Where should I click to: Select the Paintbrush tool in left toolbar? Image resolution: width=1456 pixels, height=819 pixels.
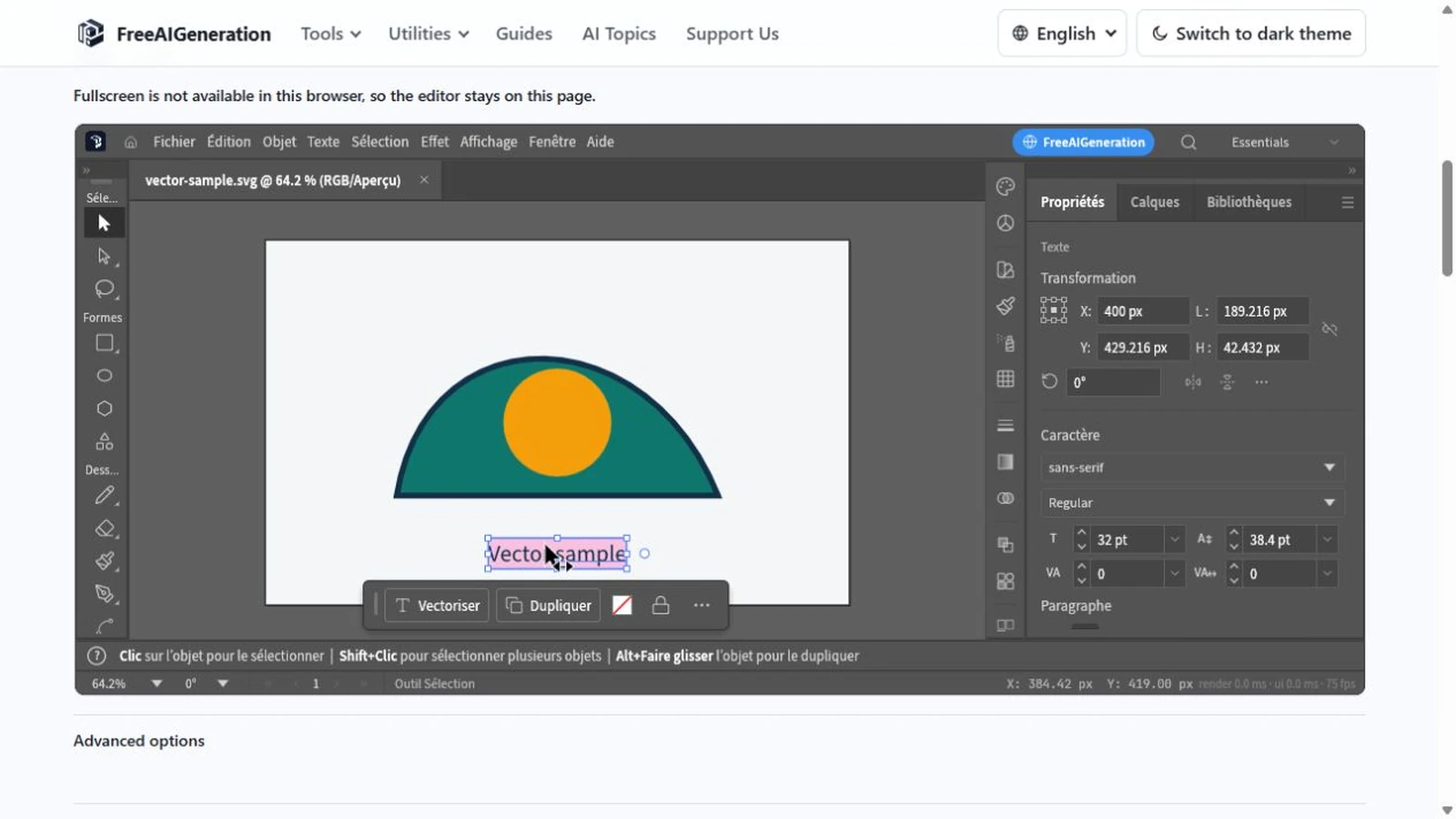pos(104,561)
